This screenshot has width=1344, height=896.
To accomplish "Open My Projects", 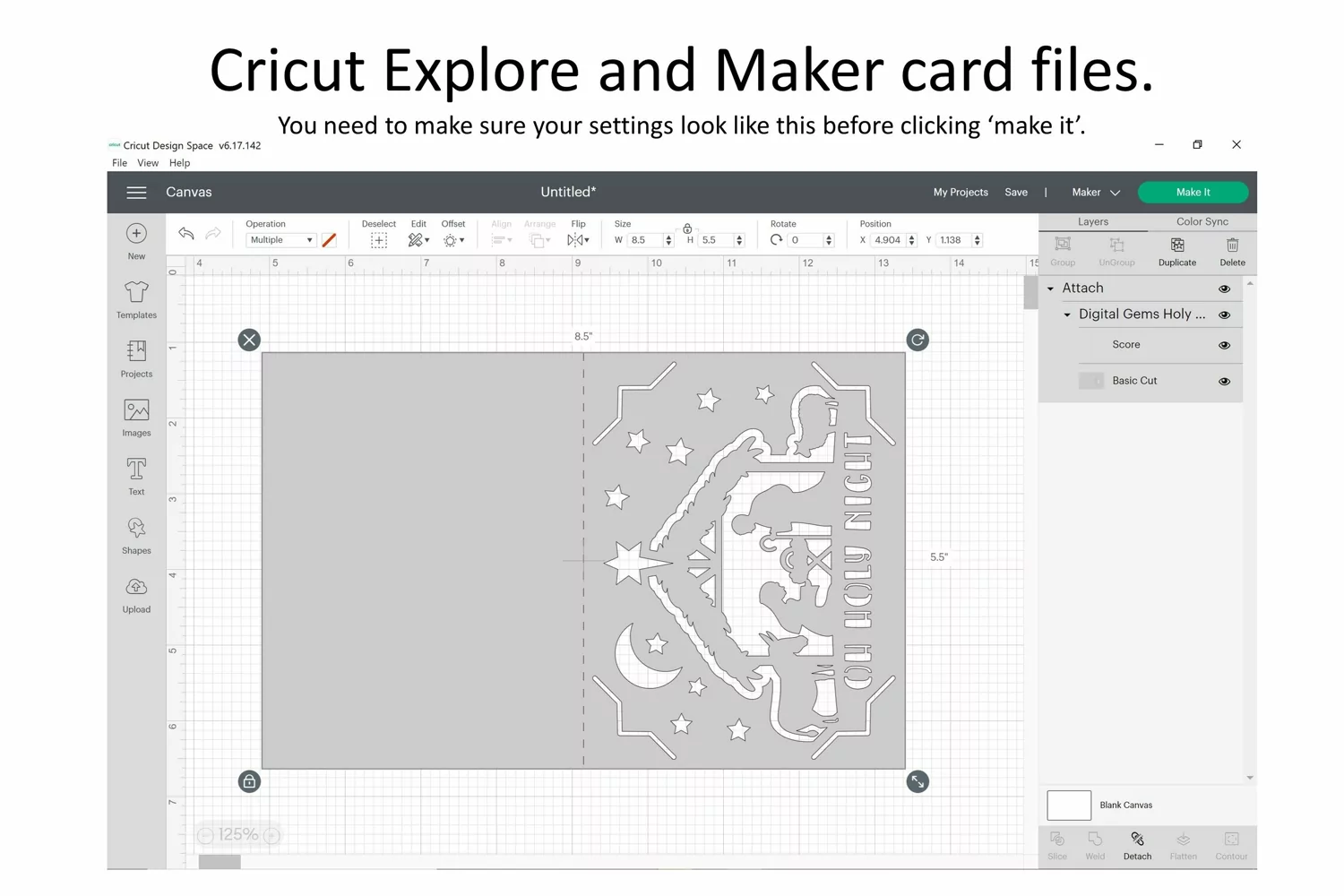I will click(961, 193).
